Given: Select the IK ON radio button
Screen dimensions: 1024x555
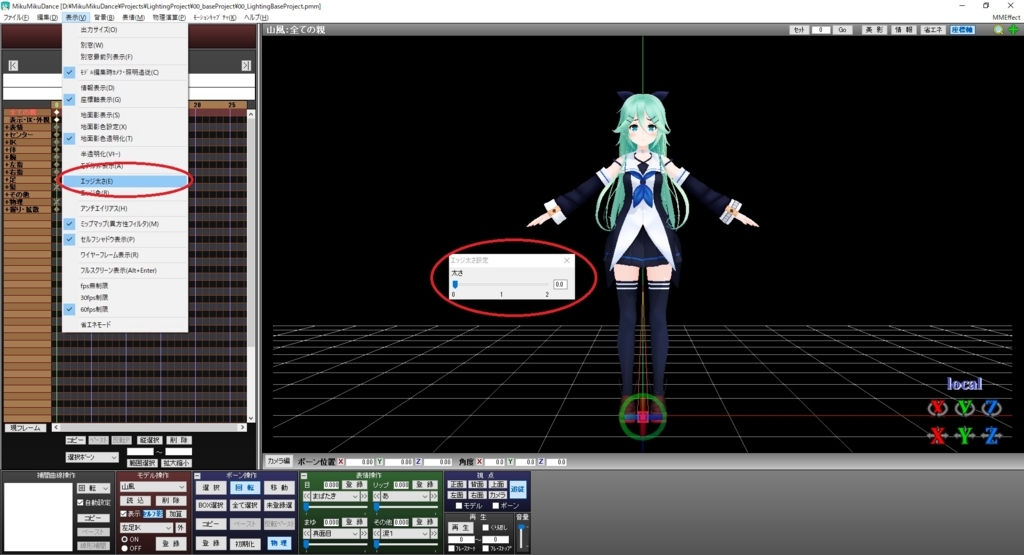Looking at the screenshot, I should click(x=125, y=539).
